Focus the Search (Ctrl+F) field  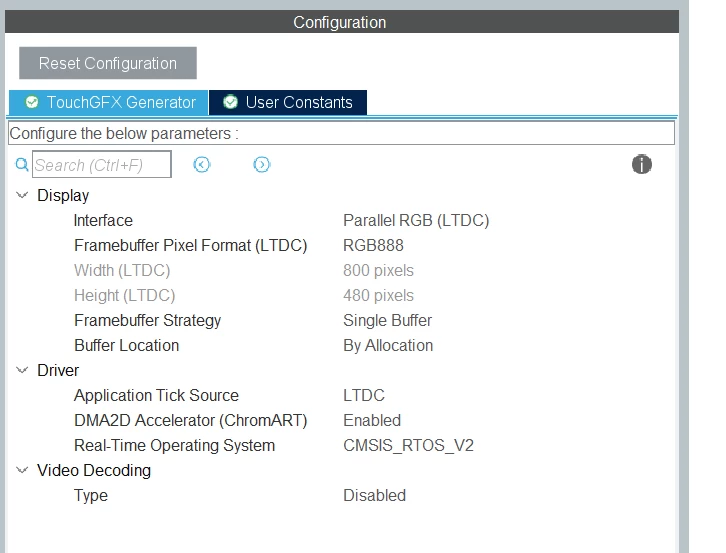coord(102,164)
